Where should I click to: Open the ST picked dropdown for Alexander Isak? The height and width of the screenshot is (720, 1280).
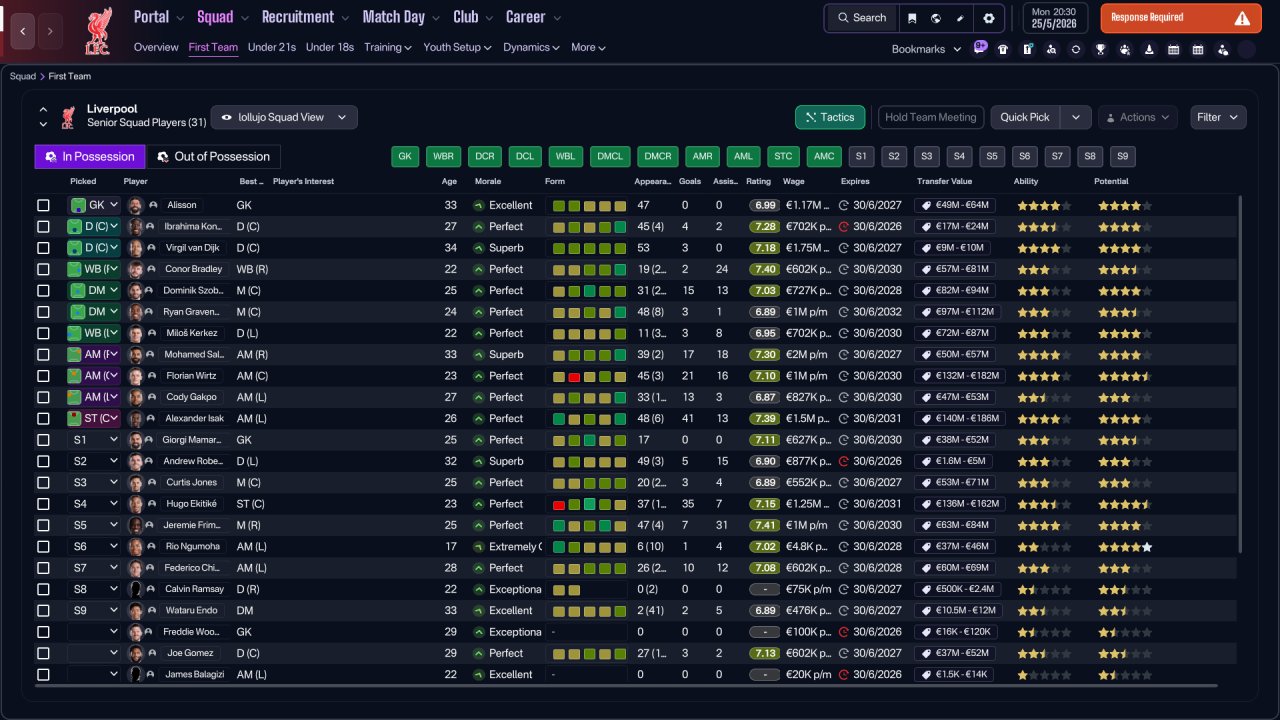(x=94, y=419)
